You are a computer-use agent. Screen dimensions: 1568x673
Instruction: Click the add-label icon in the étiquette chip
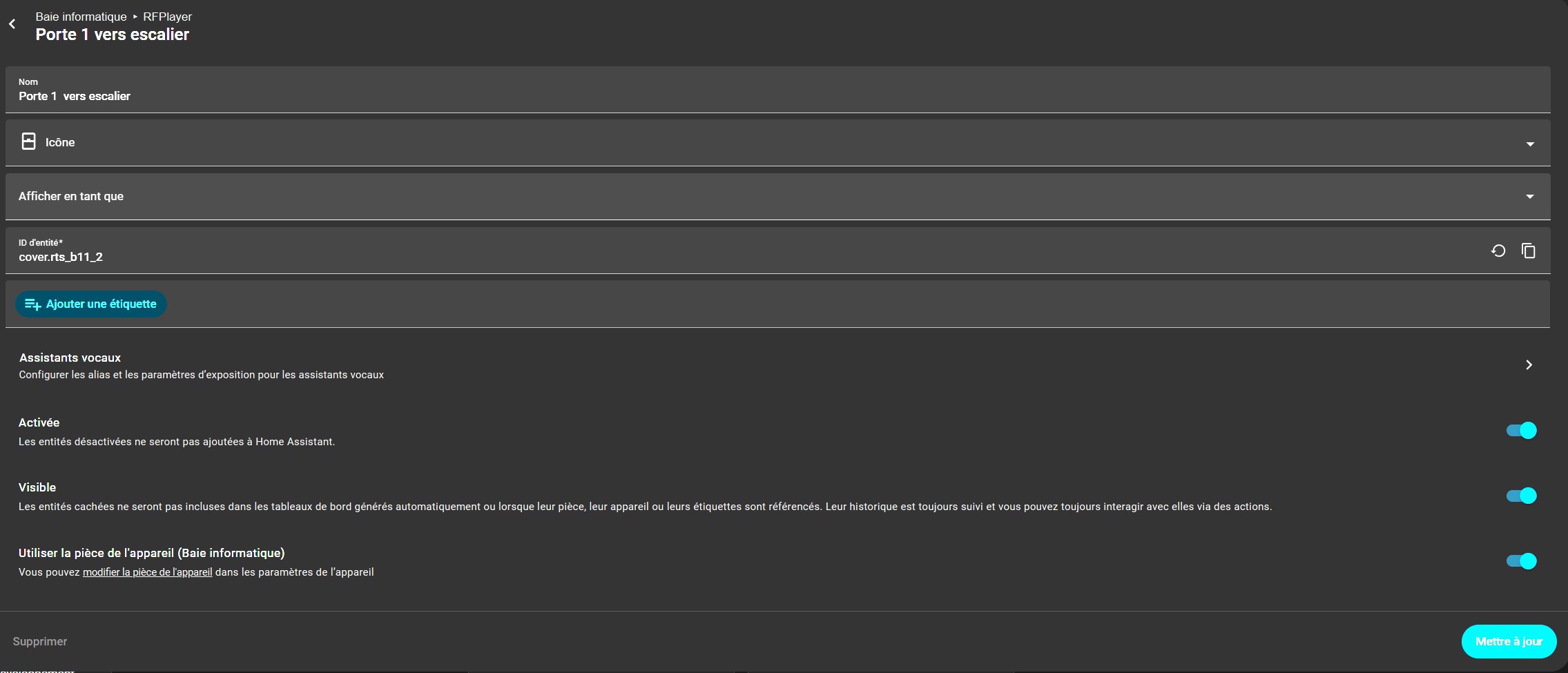point(32,304)
